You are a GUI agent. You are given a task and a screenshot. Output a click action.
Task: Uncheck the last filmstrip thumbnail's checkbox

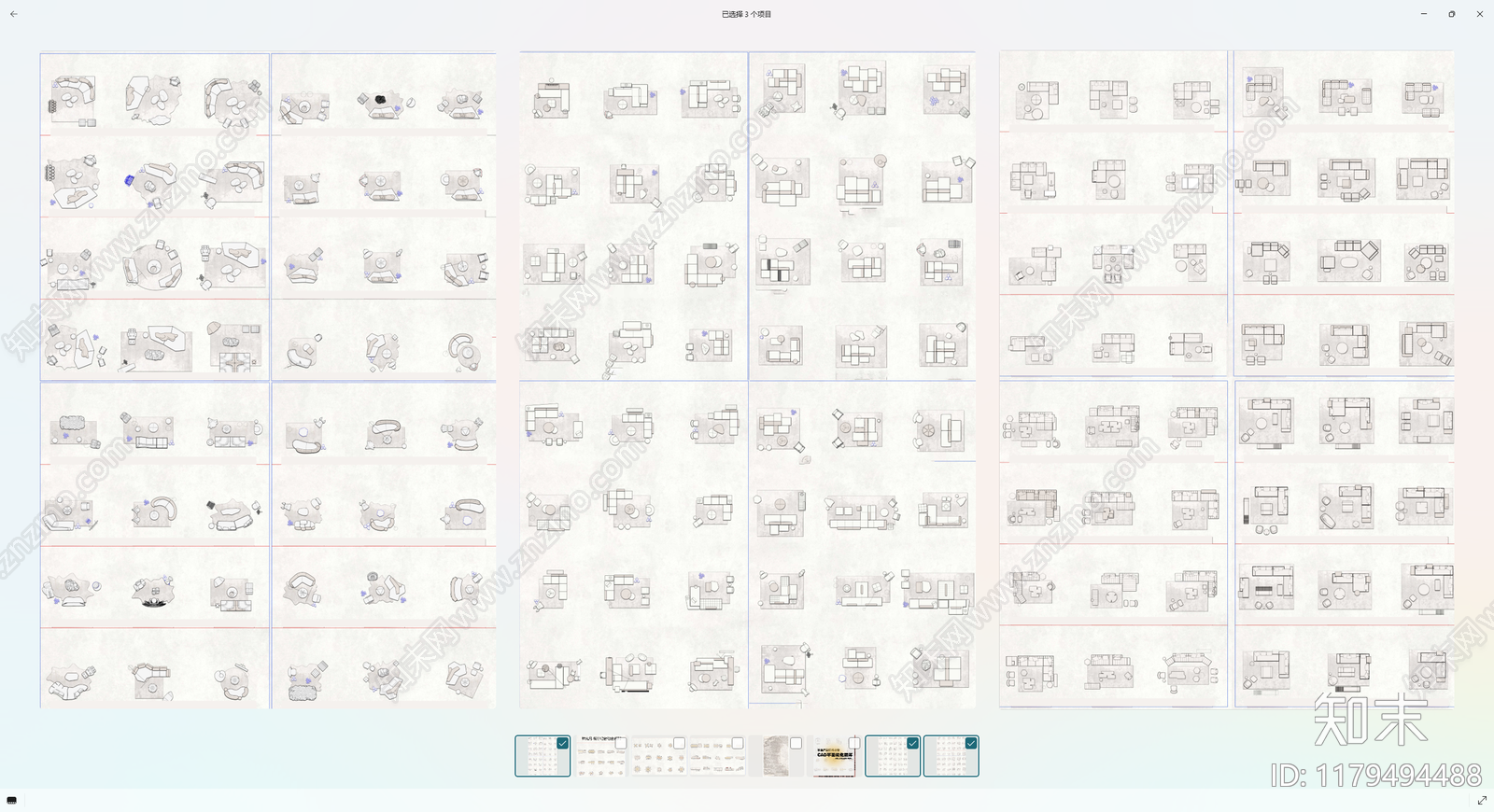[x=971, y=743]
